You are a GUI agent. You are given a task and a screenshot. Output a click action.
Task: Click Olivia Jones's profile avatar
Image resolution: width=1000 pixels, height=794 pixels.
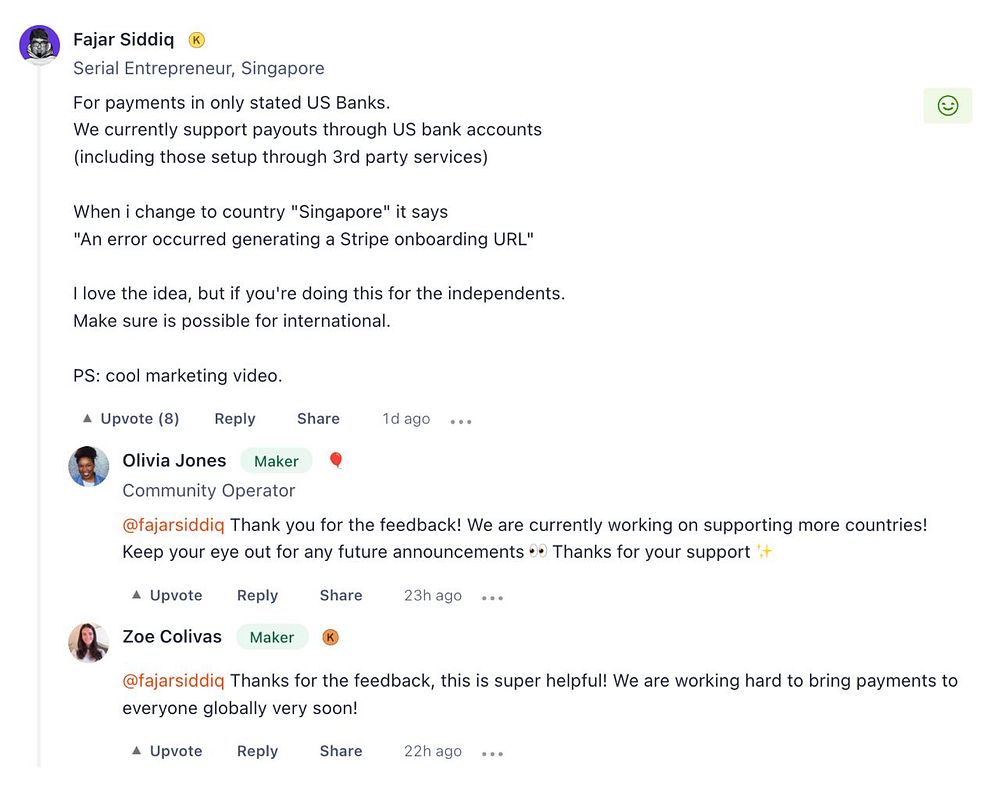(x=88, y=466)
